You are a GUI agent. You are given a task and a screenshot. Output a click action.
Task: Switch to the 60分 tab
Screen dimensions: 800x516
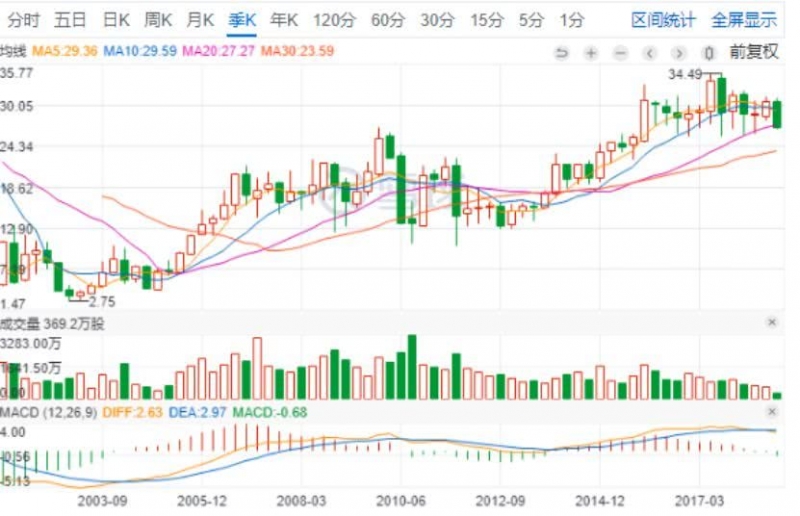[388, 20]
